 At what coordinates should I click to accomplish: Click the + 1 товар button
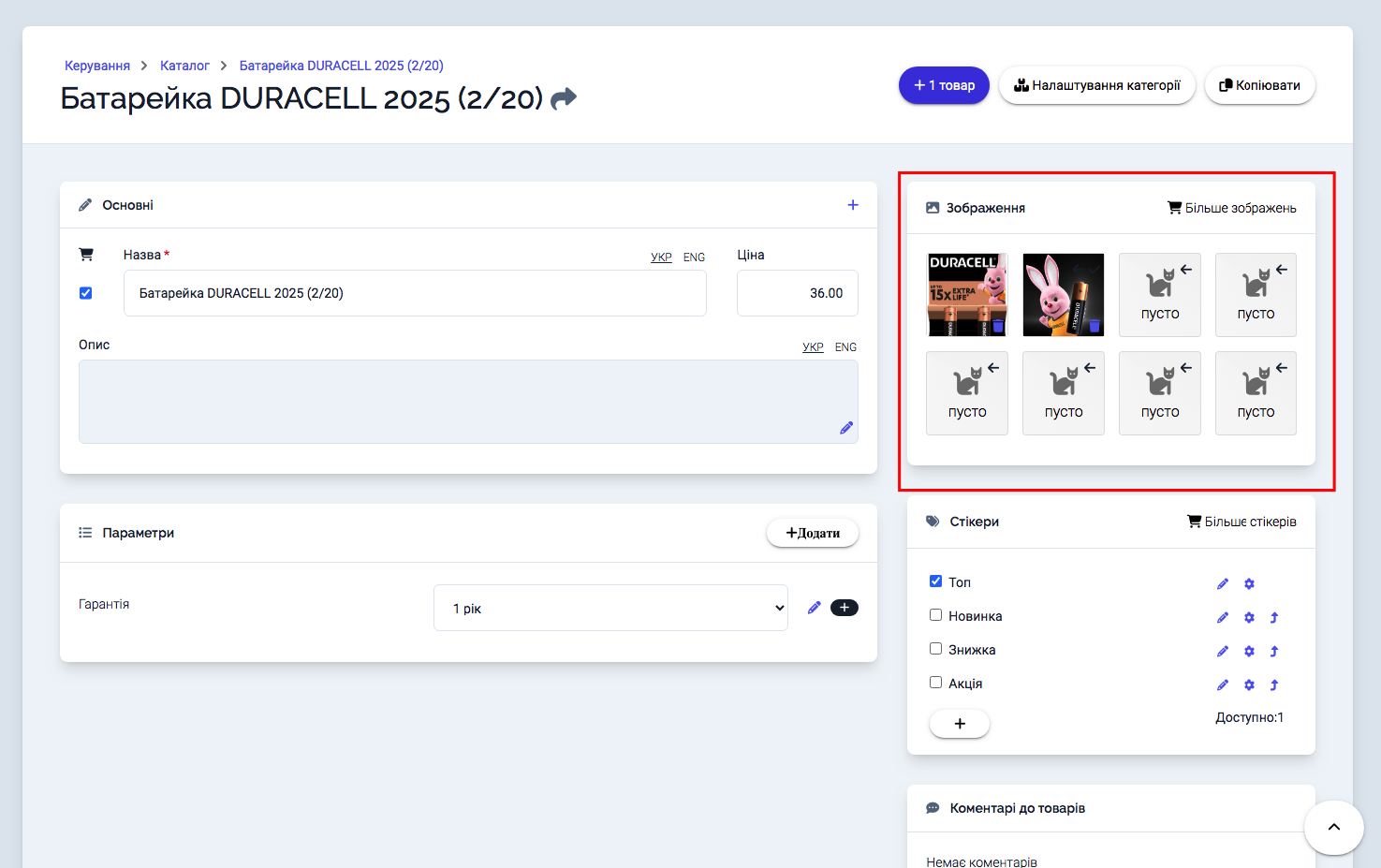pyautogui.click(x=944, y=85)
